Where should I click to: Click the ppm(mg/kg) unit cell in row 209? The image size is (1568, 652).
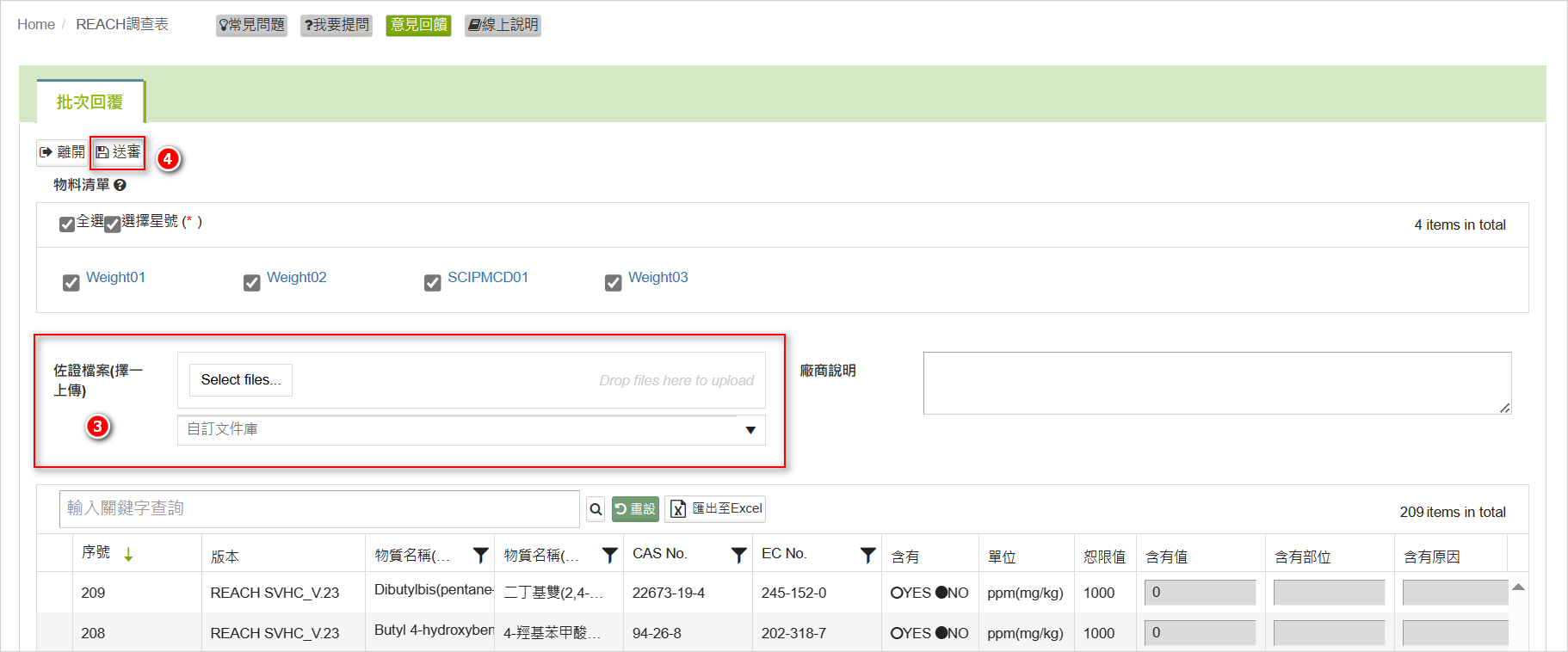[1026, 593]
